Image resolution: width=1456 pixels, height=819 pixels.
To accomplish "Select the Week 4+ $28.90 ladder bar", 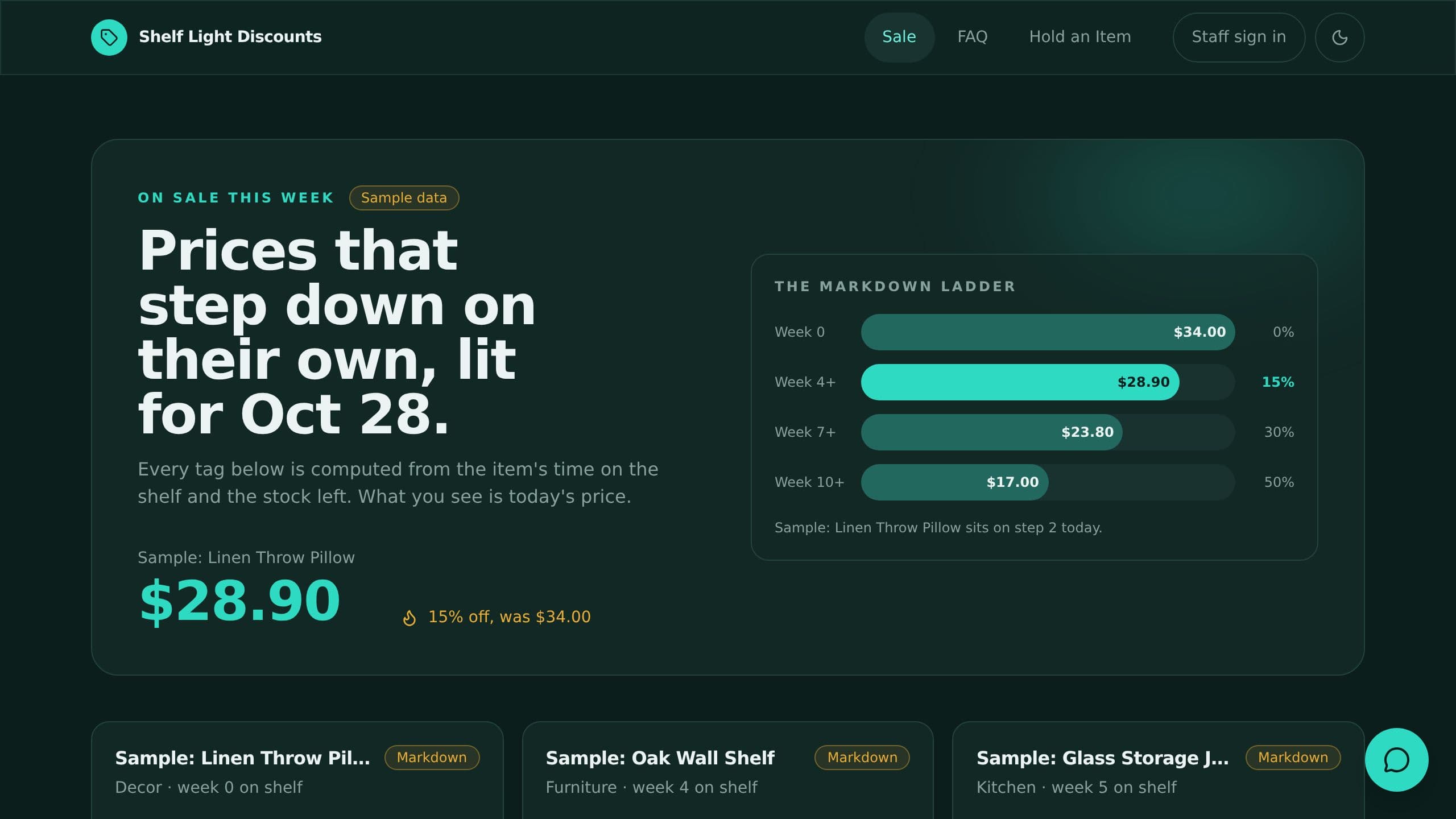I will click(x=1020, y=382).
